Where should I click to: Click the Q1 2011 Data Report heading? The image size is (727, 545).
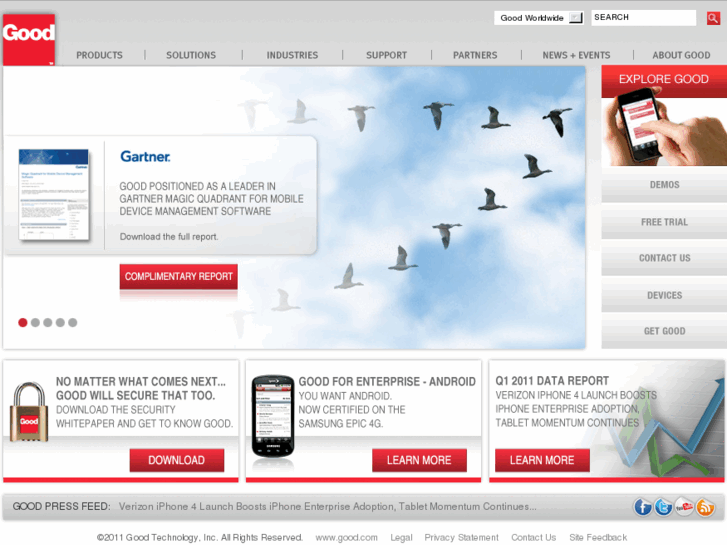[x=552, y=381]
